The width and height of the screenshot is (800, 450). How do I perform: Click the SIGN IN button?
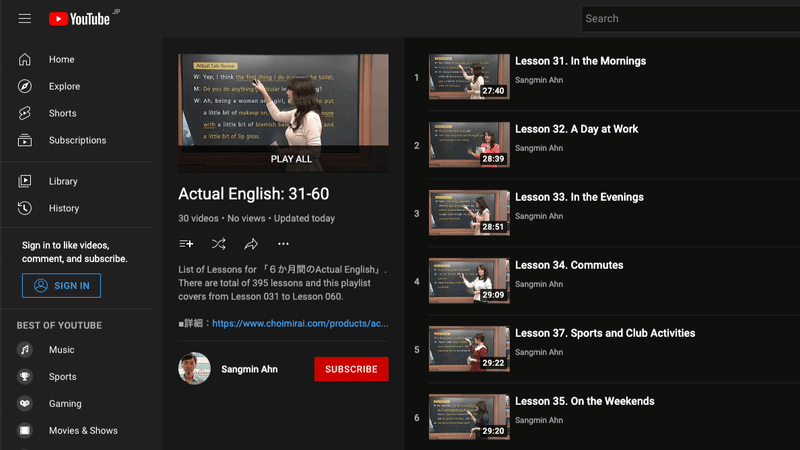tap(61, 286)
